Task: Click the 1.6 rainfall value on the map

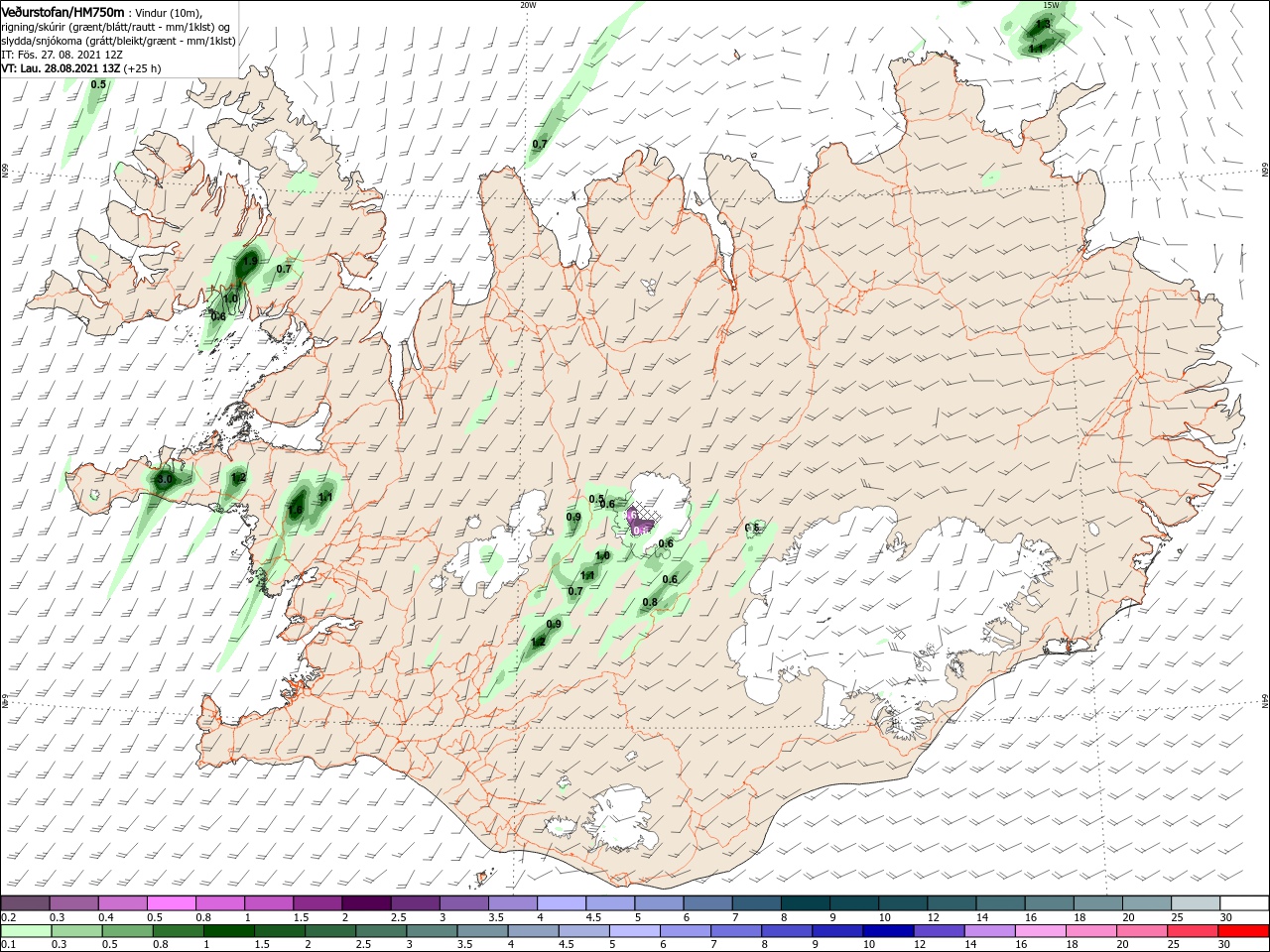Action: point(296,511)
